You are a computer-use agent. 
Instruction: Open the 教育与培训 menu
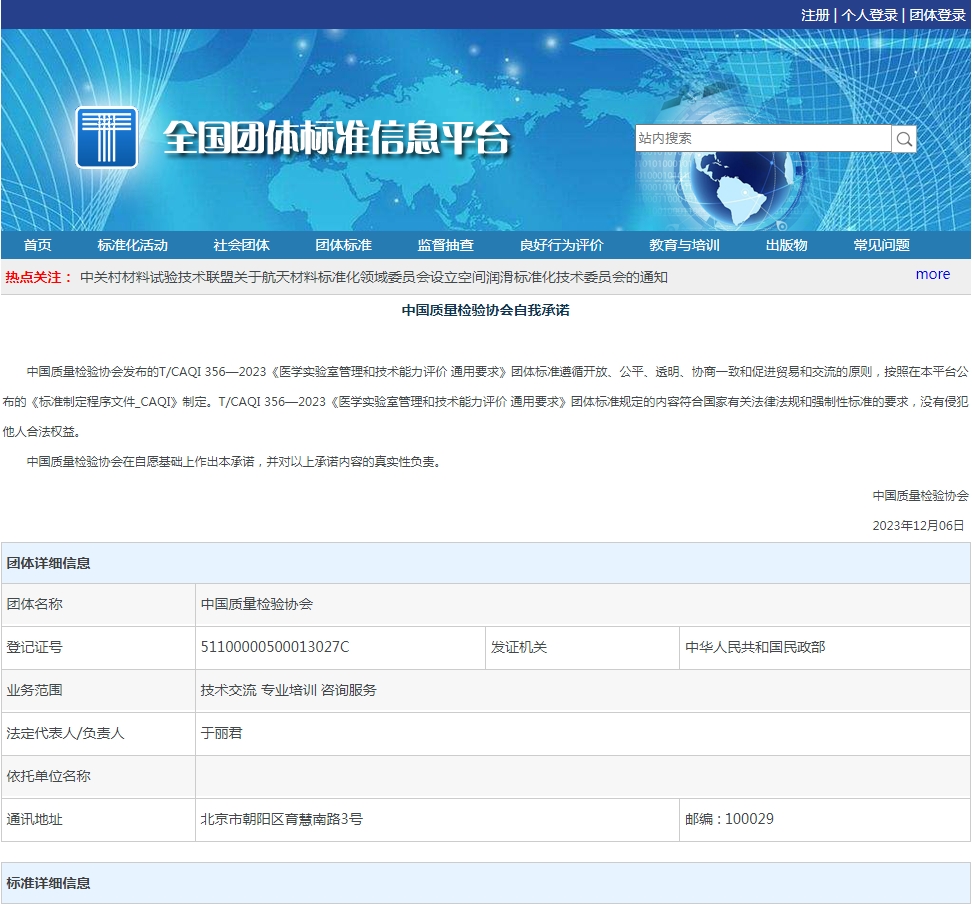coord(684,245)
